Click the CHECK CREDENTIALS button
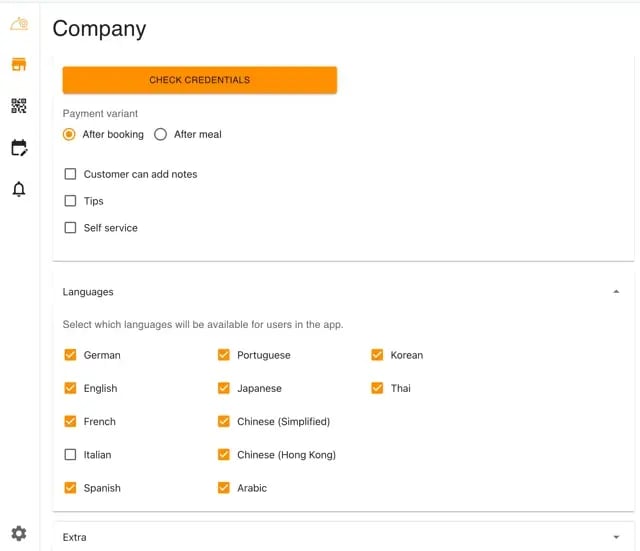This screenshot has height=551, width=640. [199, 80]
